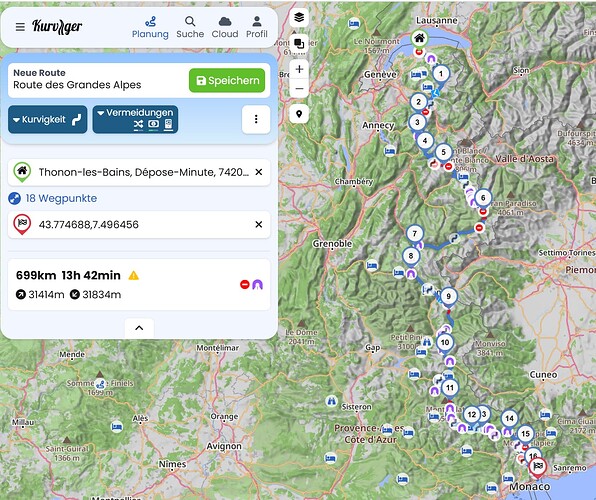Click the red no-entry icon in route summary
The width and height of the screenshot is (596, 500).
point(245,284)
